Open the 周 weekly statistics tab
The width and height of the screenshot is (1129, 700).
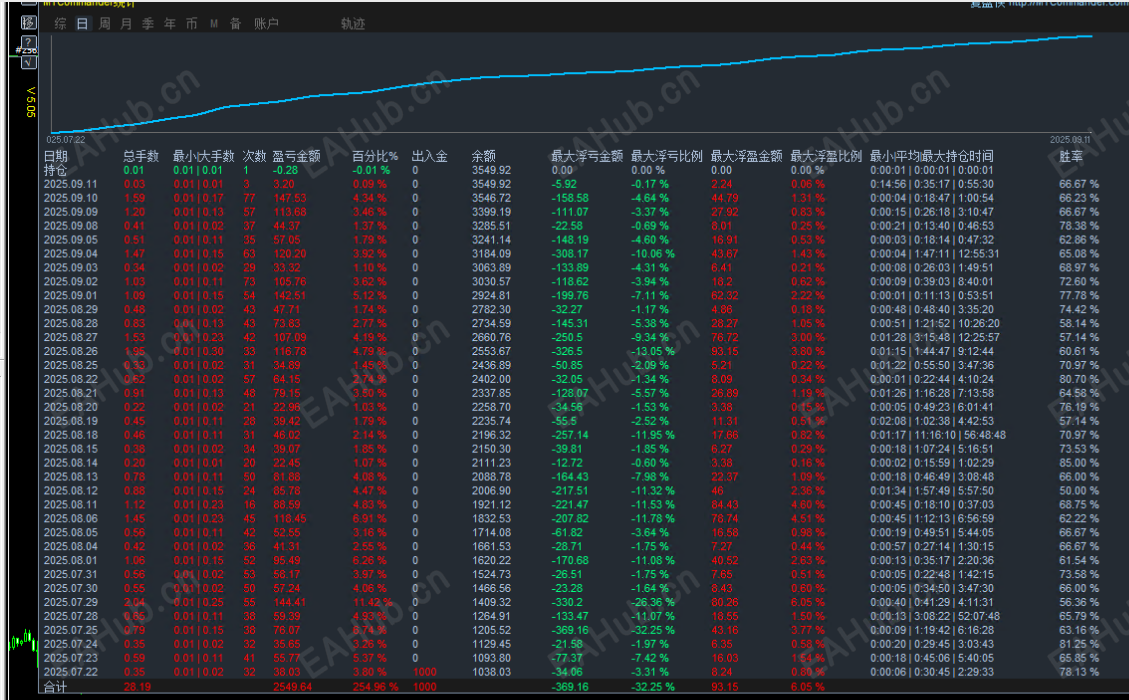(104, 24)
